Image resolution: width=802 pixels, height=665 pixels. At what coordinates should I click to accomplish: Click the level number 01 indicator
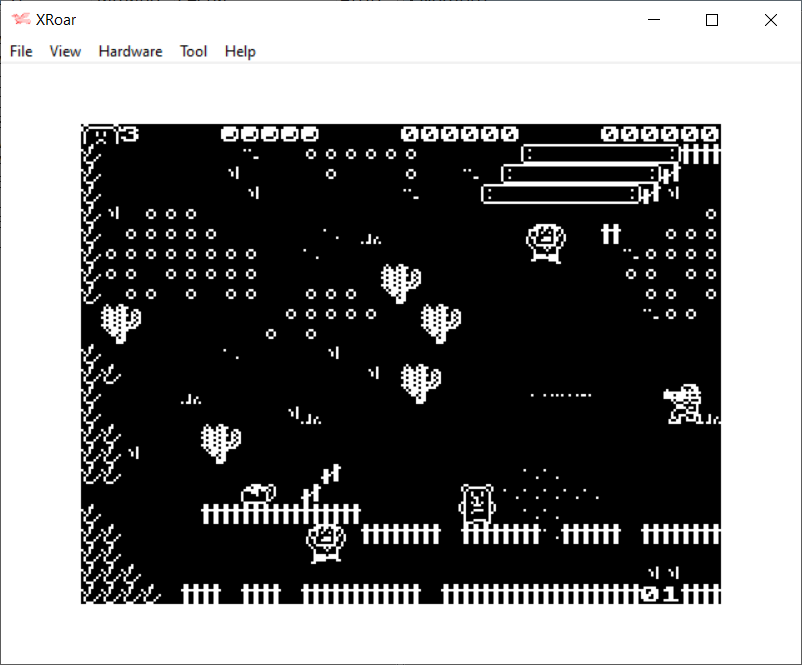click(x=660, y=594)
